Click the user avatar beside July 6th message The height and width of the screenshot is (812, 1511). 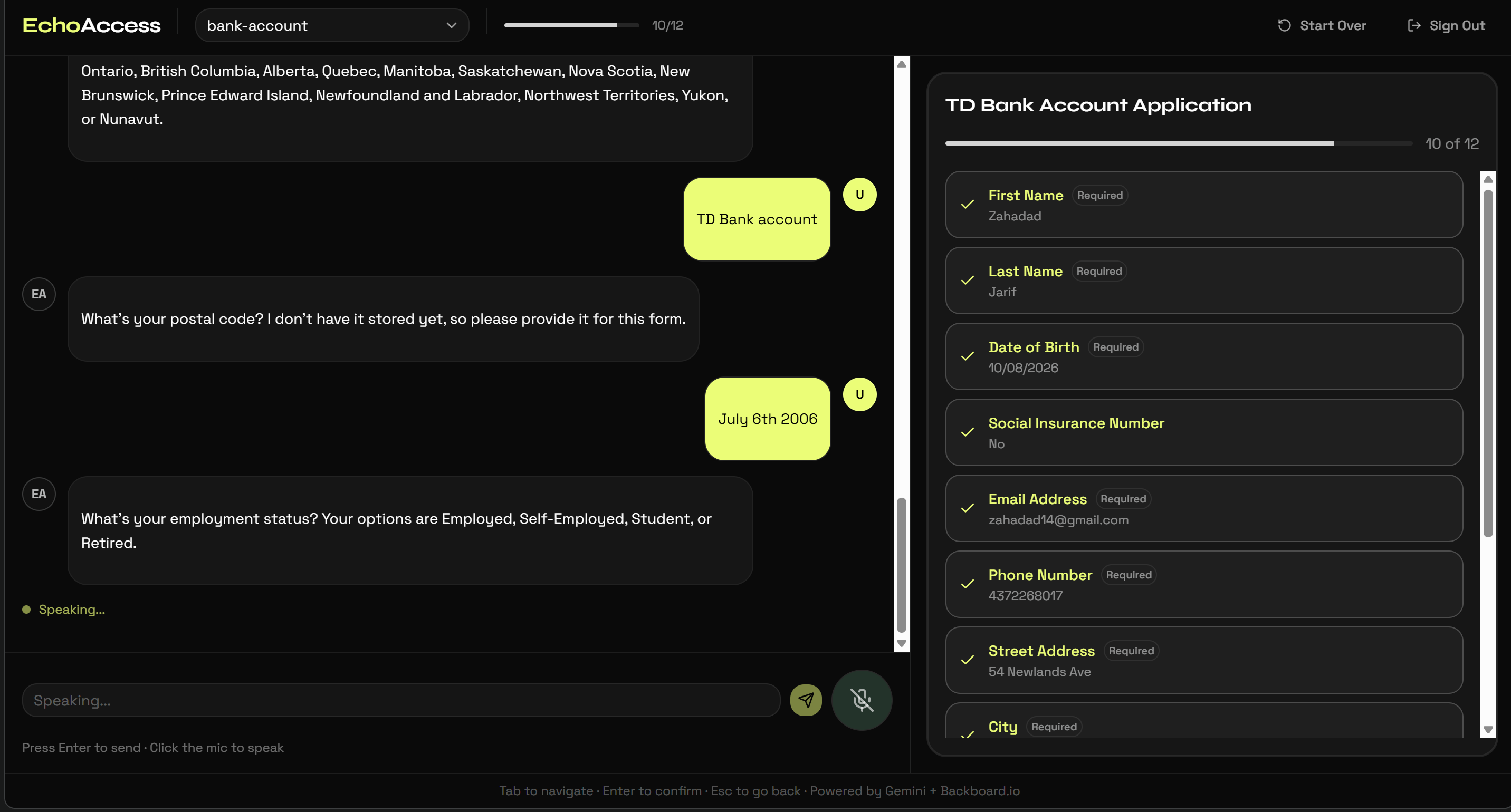click(859, 394)
